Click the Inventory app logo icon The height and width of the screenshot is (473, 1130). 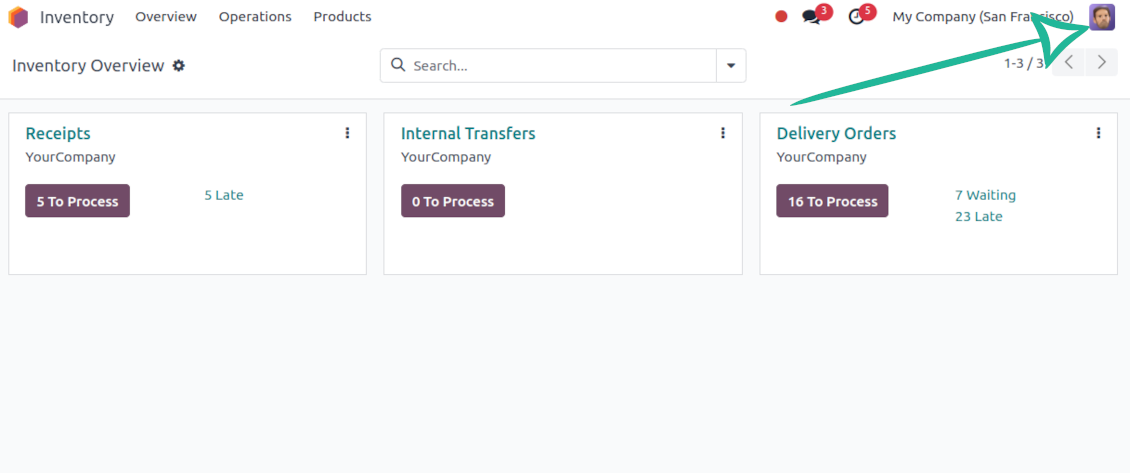tap(18, 17)
